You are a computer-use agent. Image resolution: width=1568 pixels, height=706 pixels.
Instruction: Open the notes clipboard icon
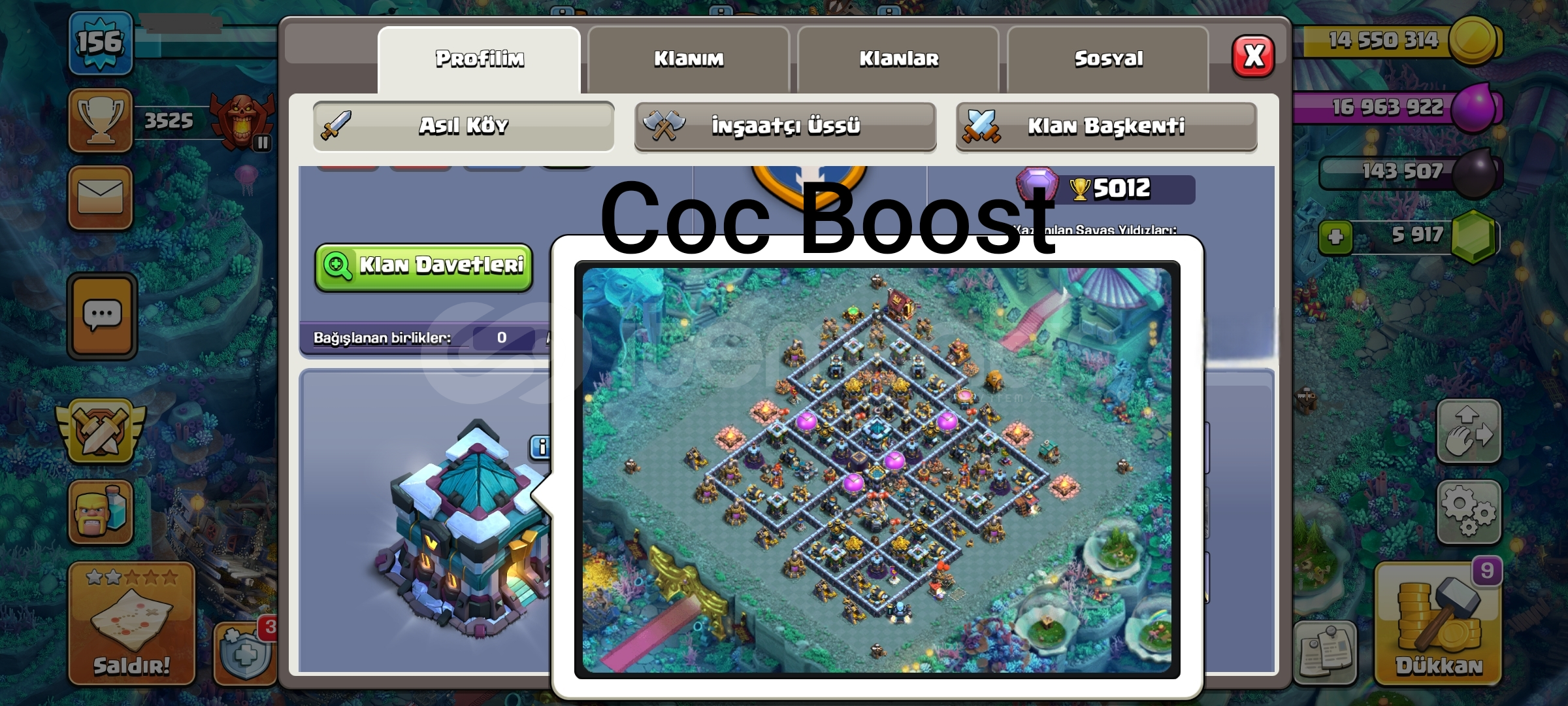pos(1325,652)
